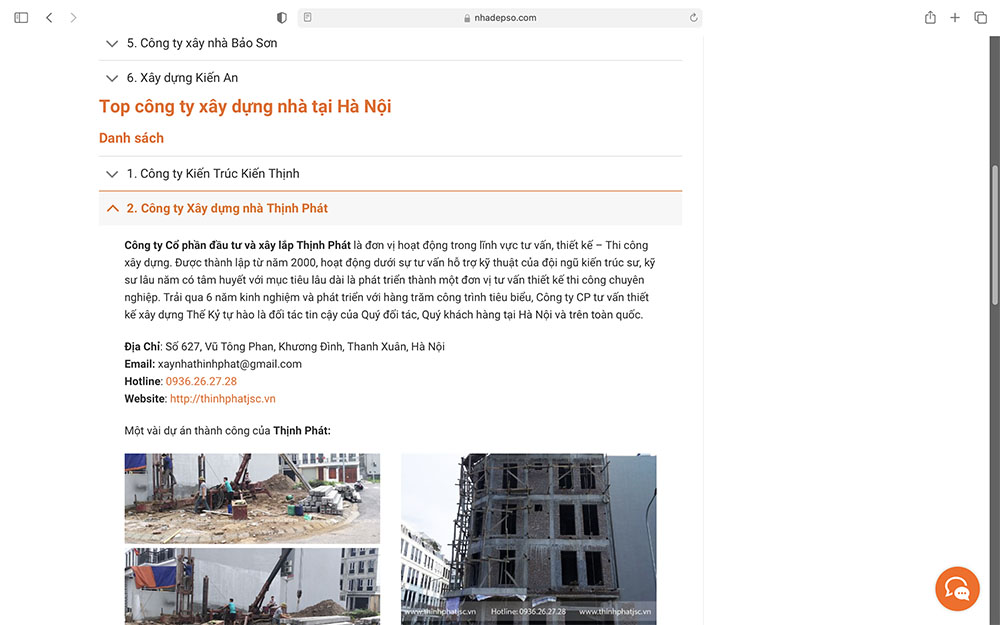Expand chevron for Công ty xây nhà Bảo Sơn
Screen dimensions: 1000x625
pyautogui.click(x=112, y=43)
